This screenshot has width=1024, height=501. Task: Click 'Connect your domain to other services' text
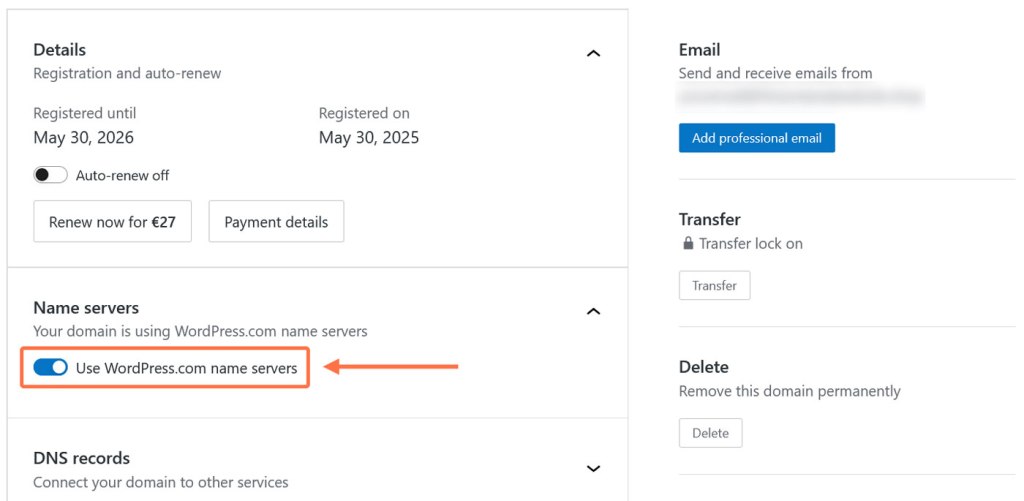click(161, 483)
